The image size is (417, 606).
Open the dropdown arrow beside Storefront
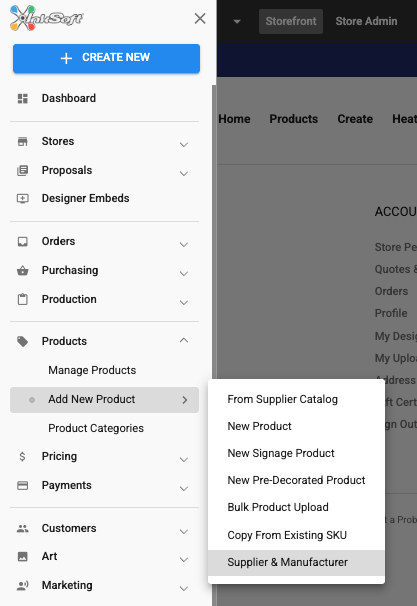tap(237, 22)
